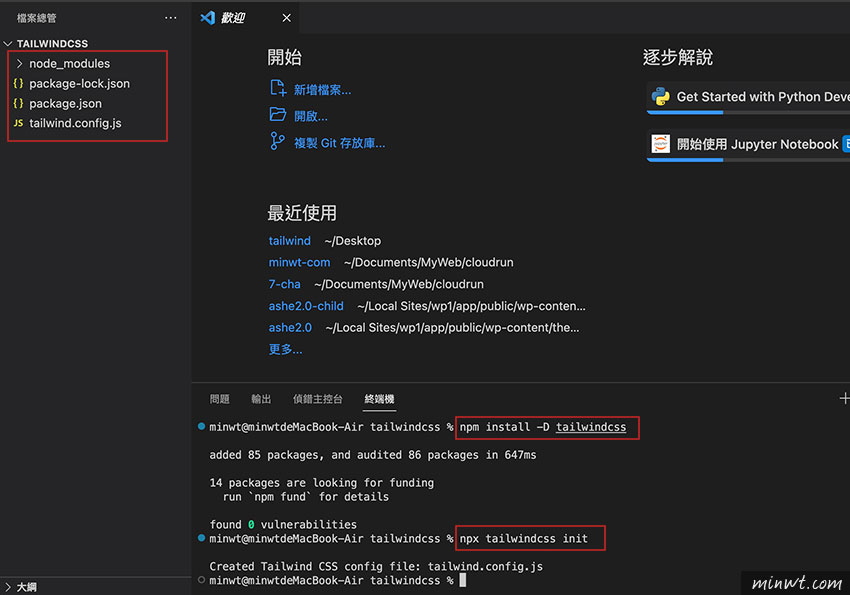Click the JSON braces icon for package-lock.json

(18, 83)
